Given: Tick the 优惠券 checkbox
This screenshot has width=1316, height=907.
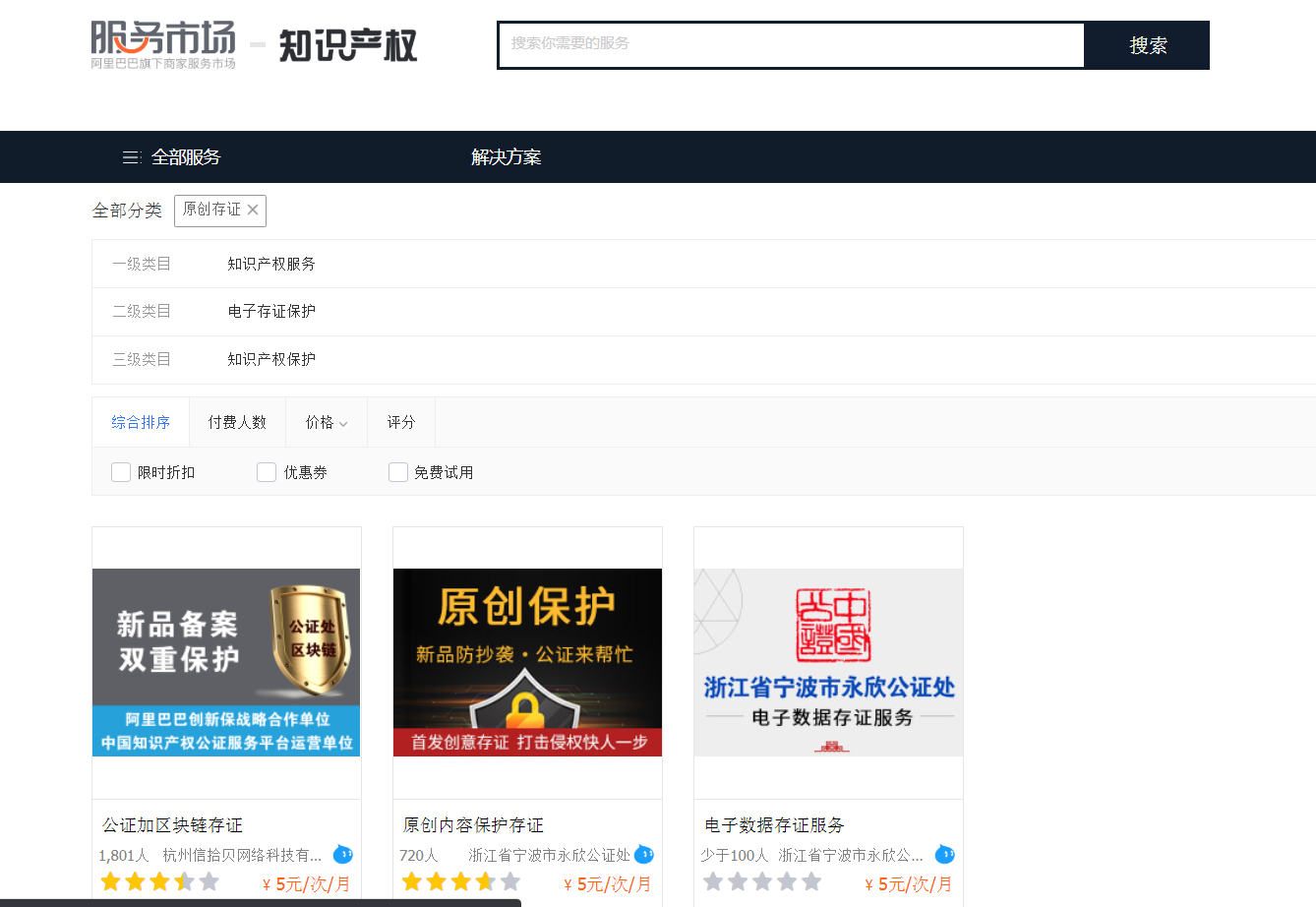Looking at the screenshot, I should pos(267,472).
